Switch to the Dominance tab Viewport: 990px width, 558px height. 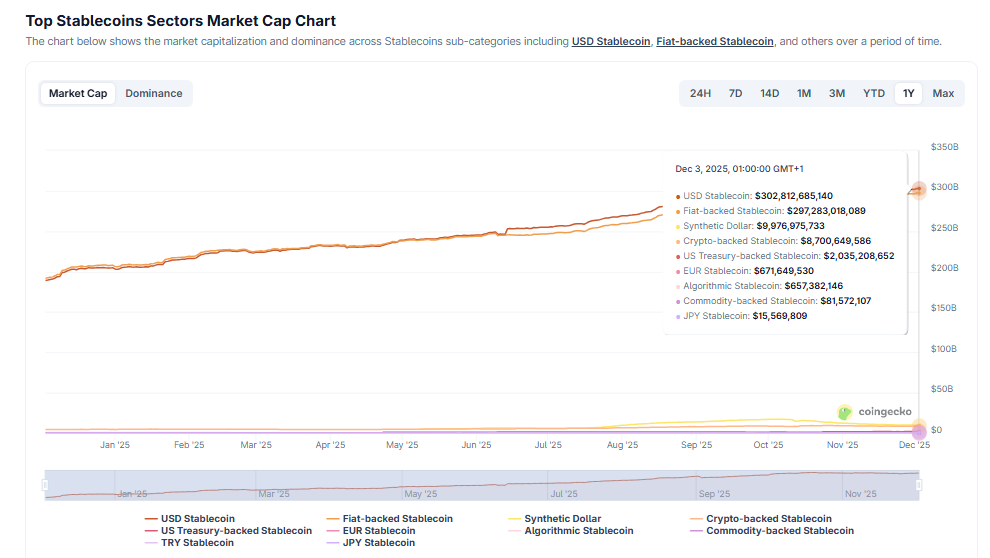[154, 93]
